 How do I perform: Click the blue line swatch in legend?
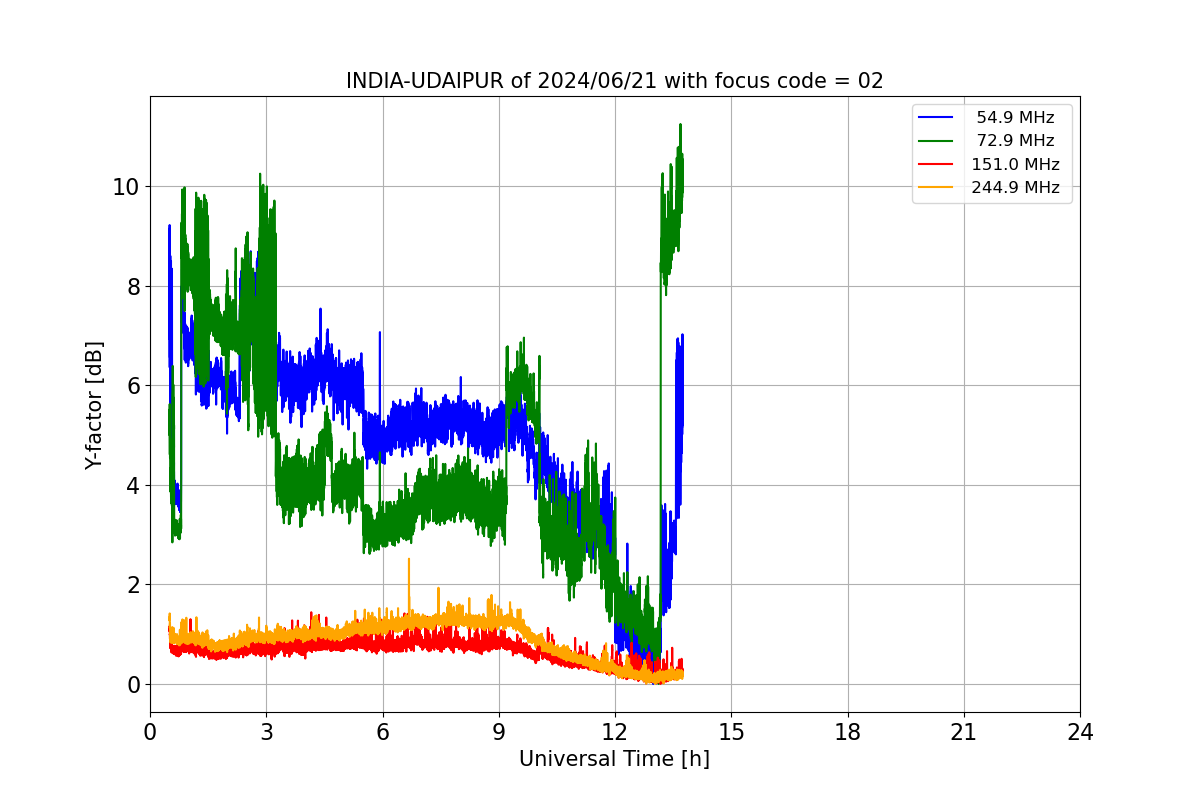click(x=936, y=118)
